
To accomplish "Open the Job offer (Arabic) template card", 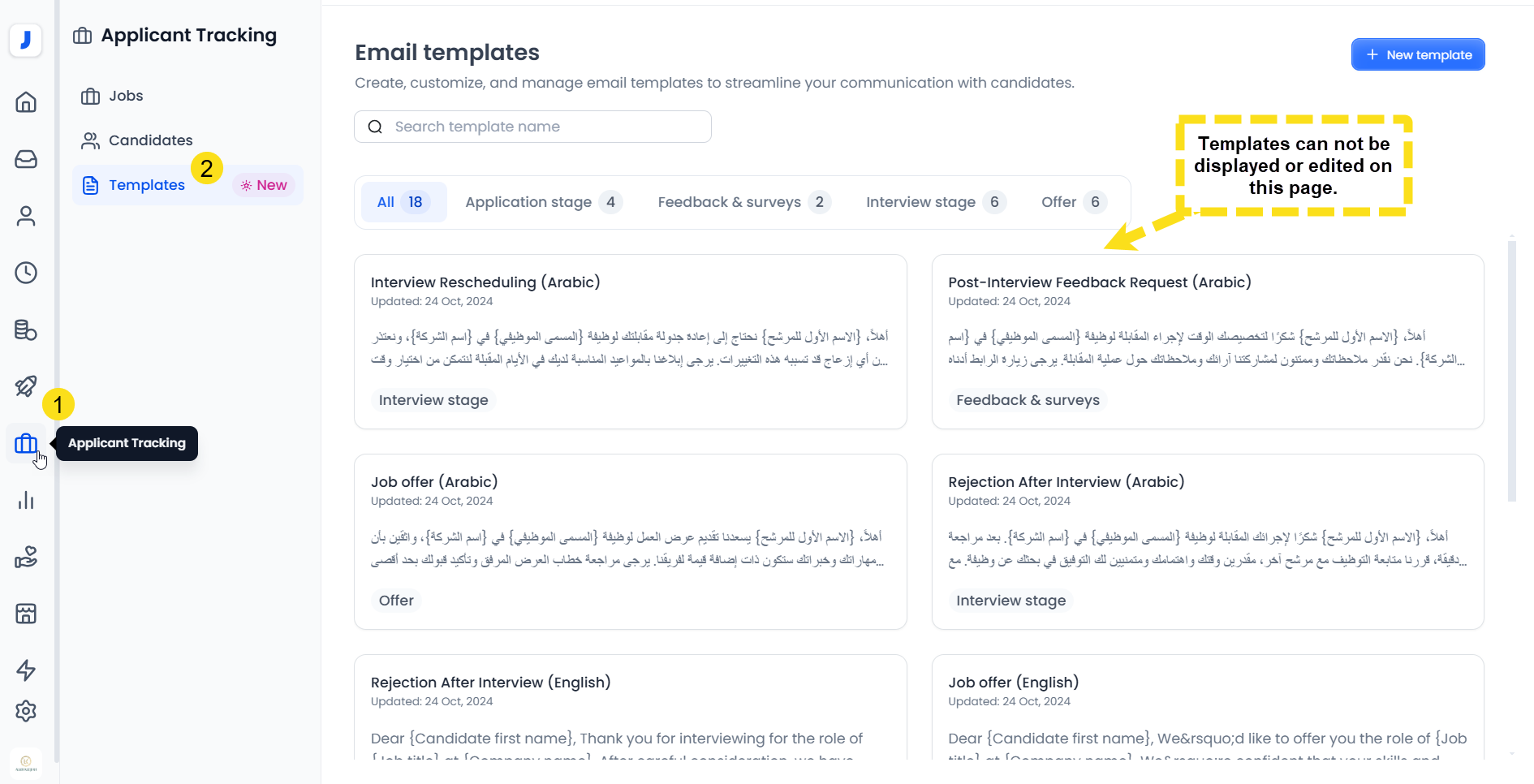I will coord(630,541).
